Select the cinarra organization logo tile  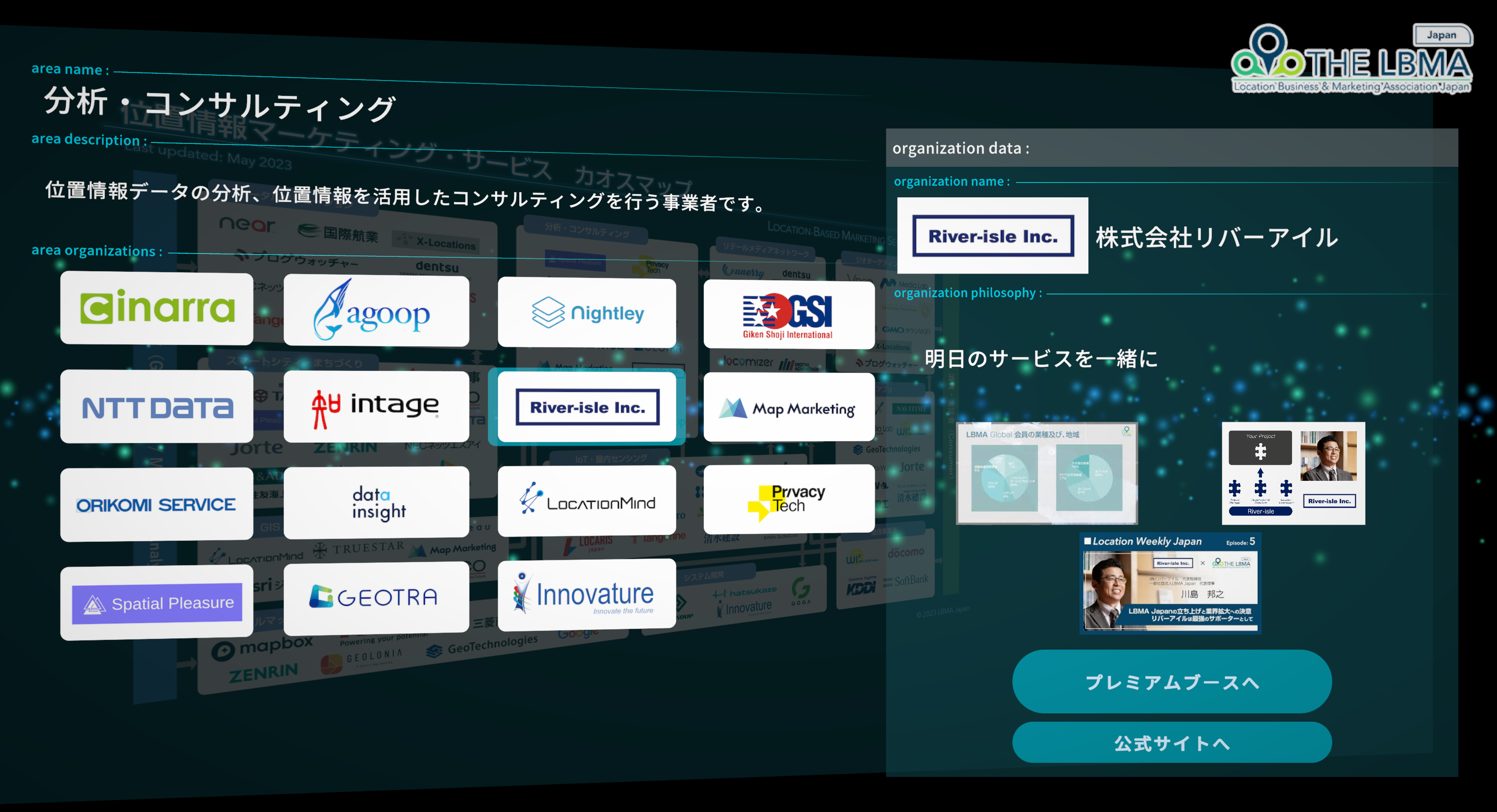pos(157,308)
